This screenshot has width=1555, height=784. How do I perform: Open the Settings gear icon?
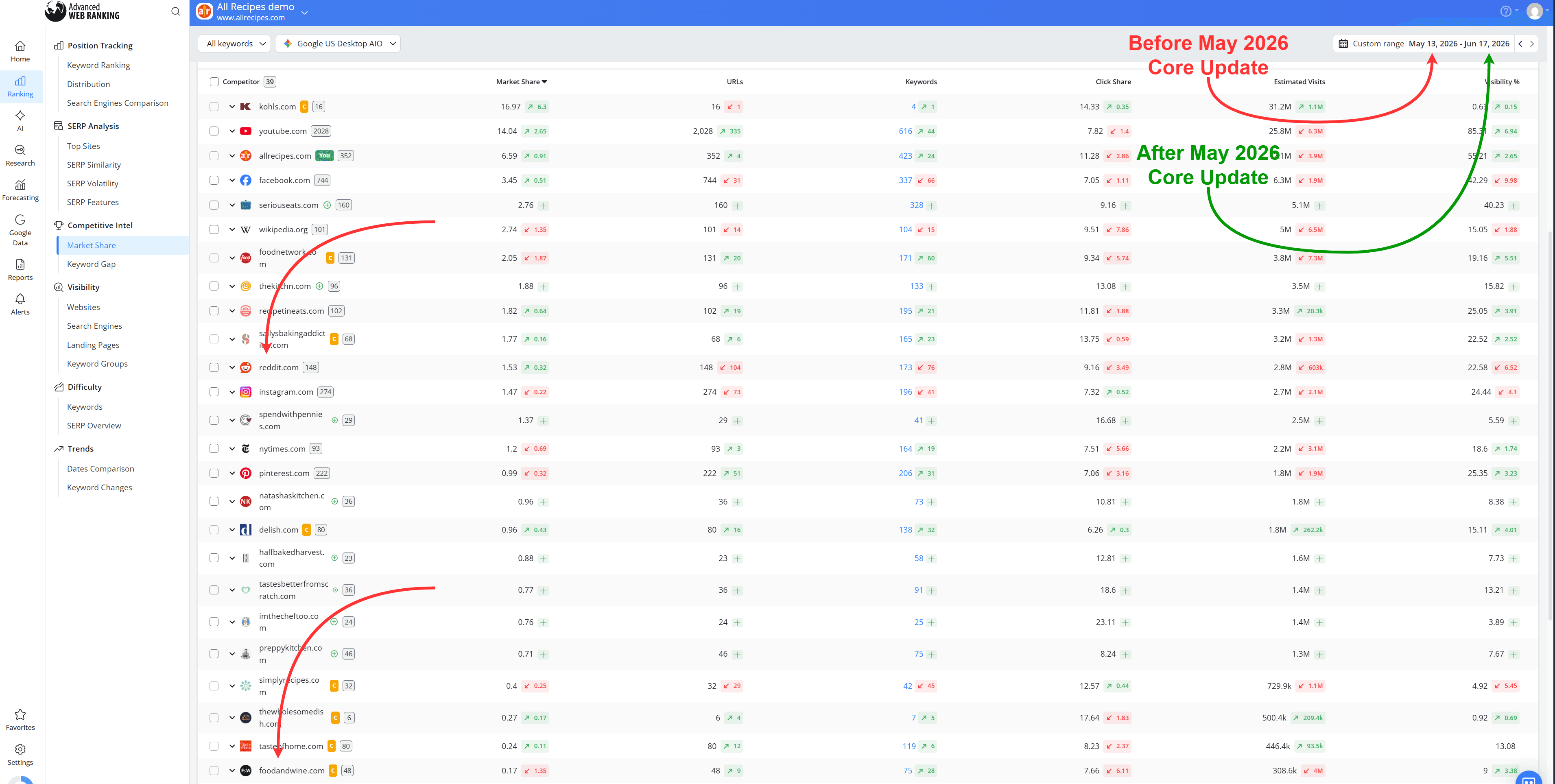pyautogui.click(x=20, y=749)
